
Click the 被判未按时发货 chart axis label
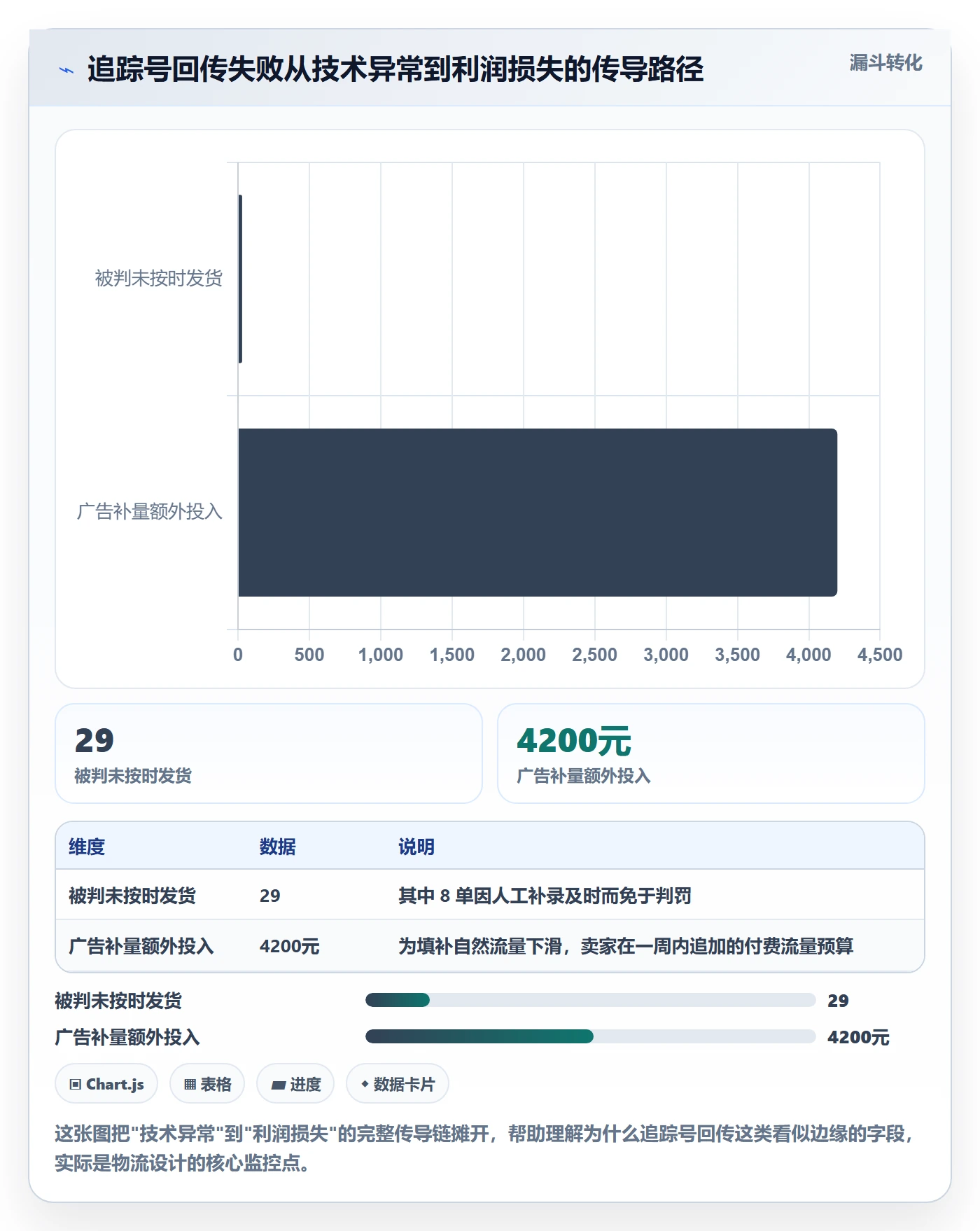click(159, 279)
